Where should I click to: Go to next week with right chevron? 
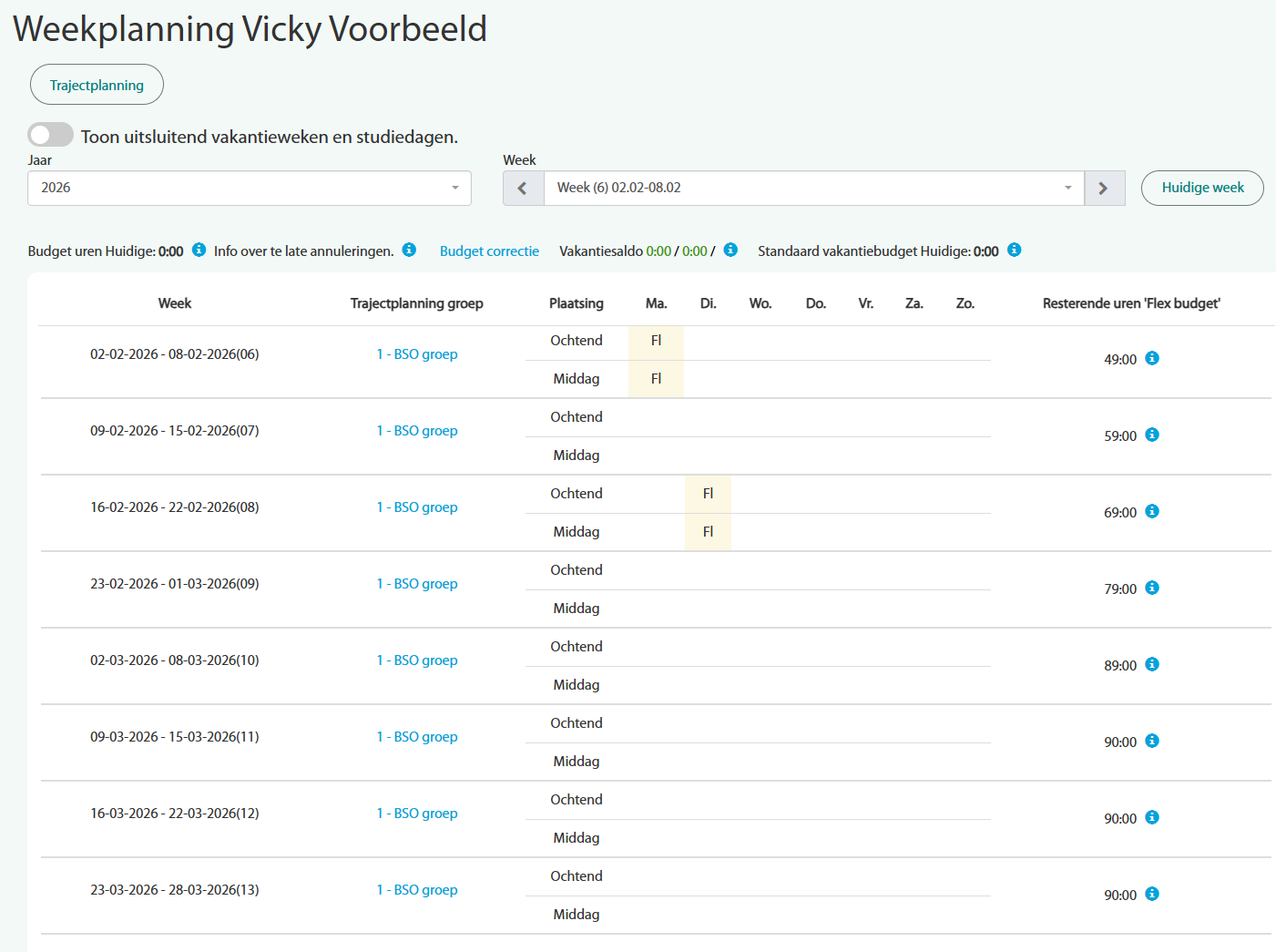point(1104,188)
